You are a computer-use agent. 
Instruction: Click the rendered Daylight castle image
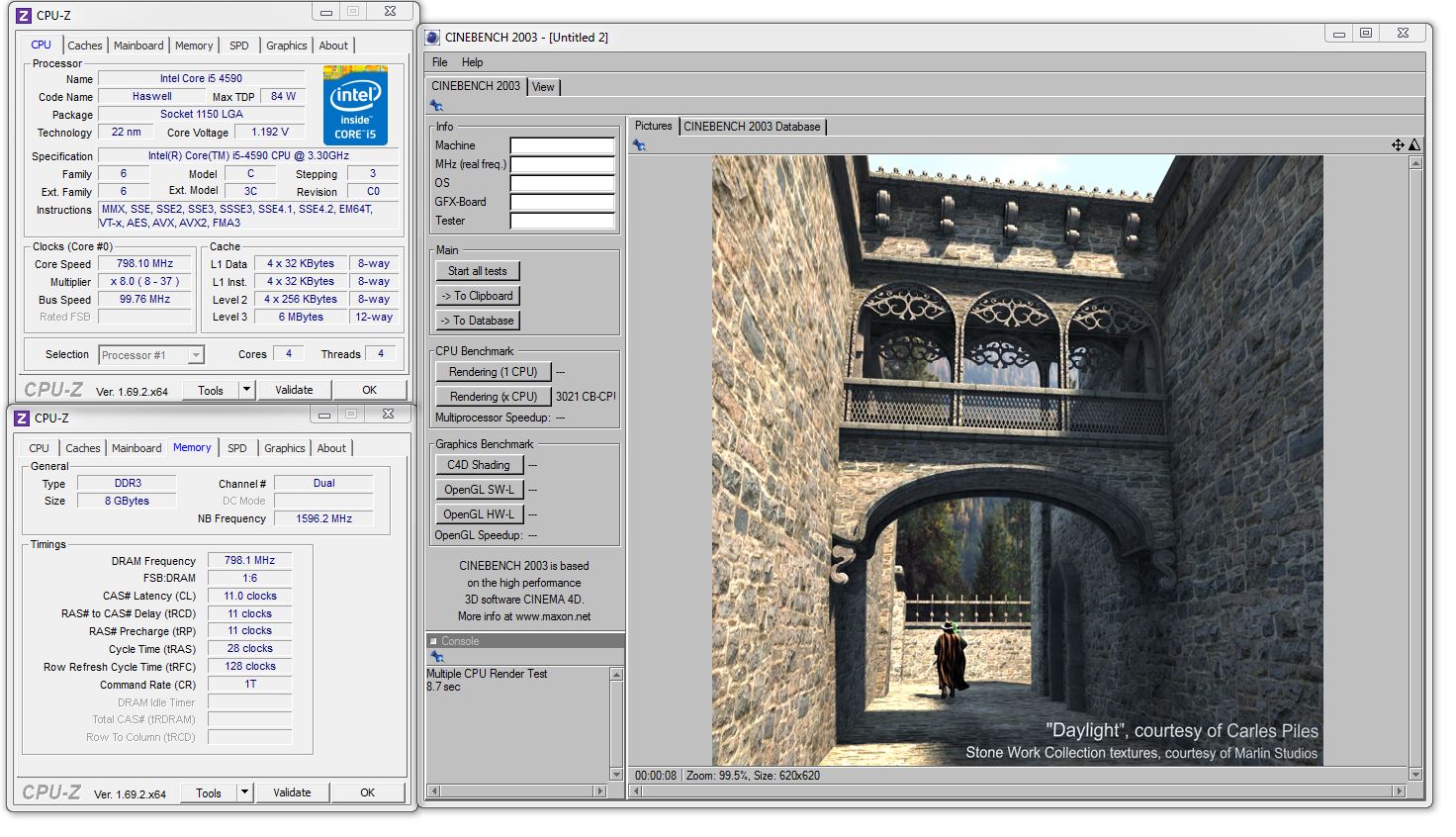click(x=1018, y=460)
